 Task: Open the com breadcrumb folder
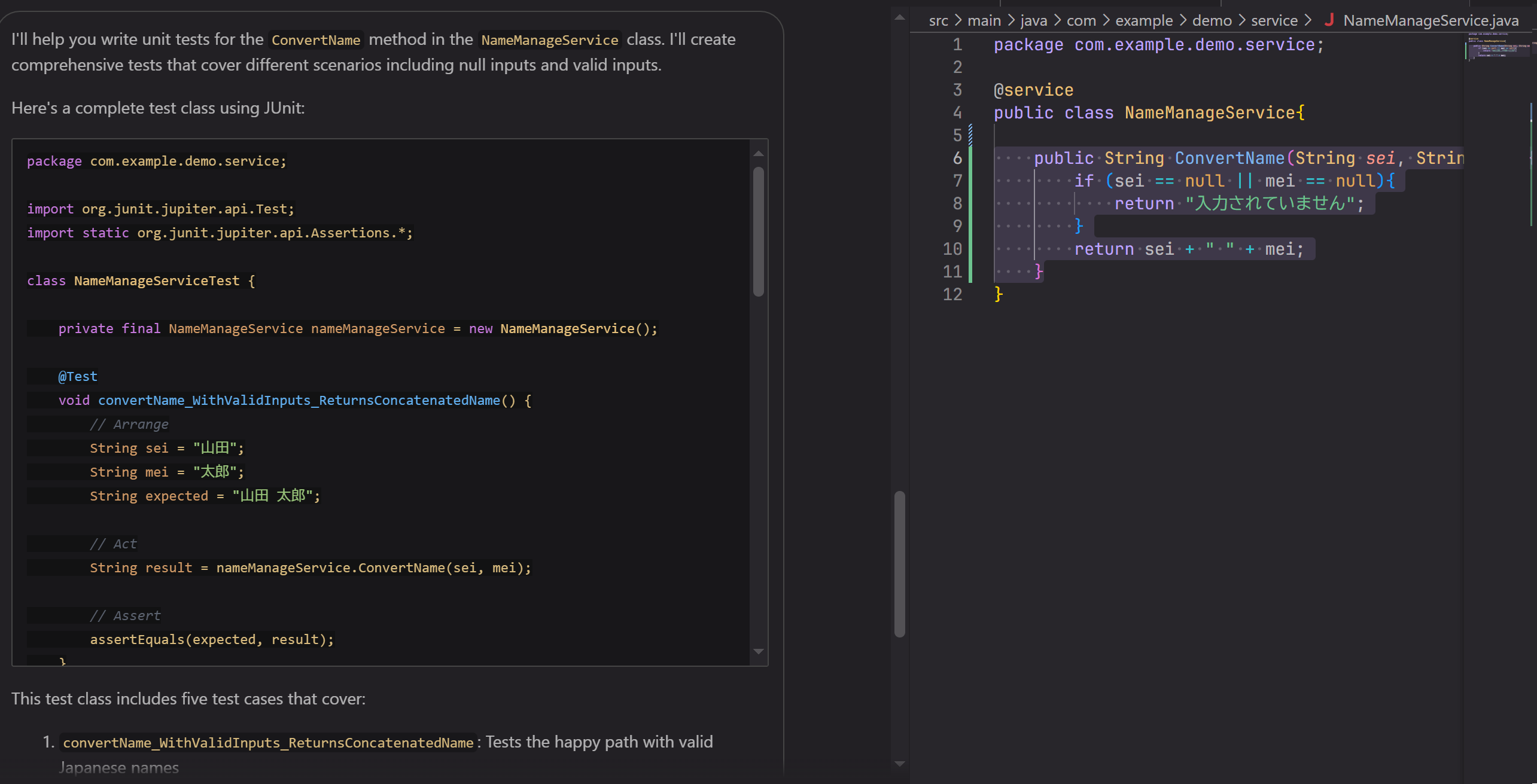(1081, 21)
